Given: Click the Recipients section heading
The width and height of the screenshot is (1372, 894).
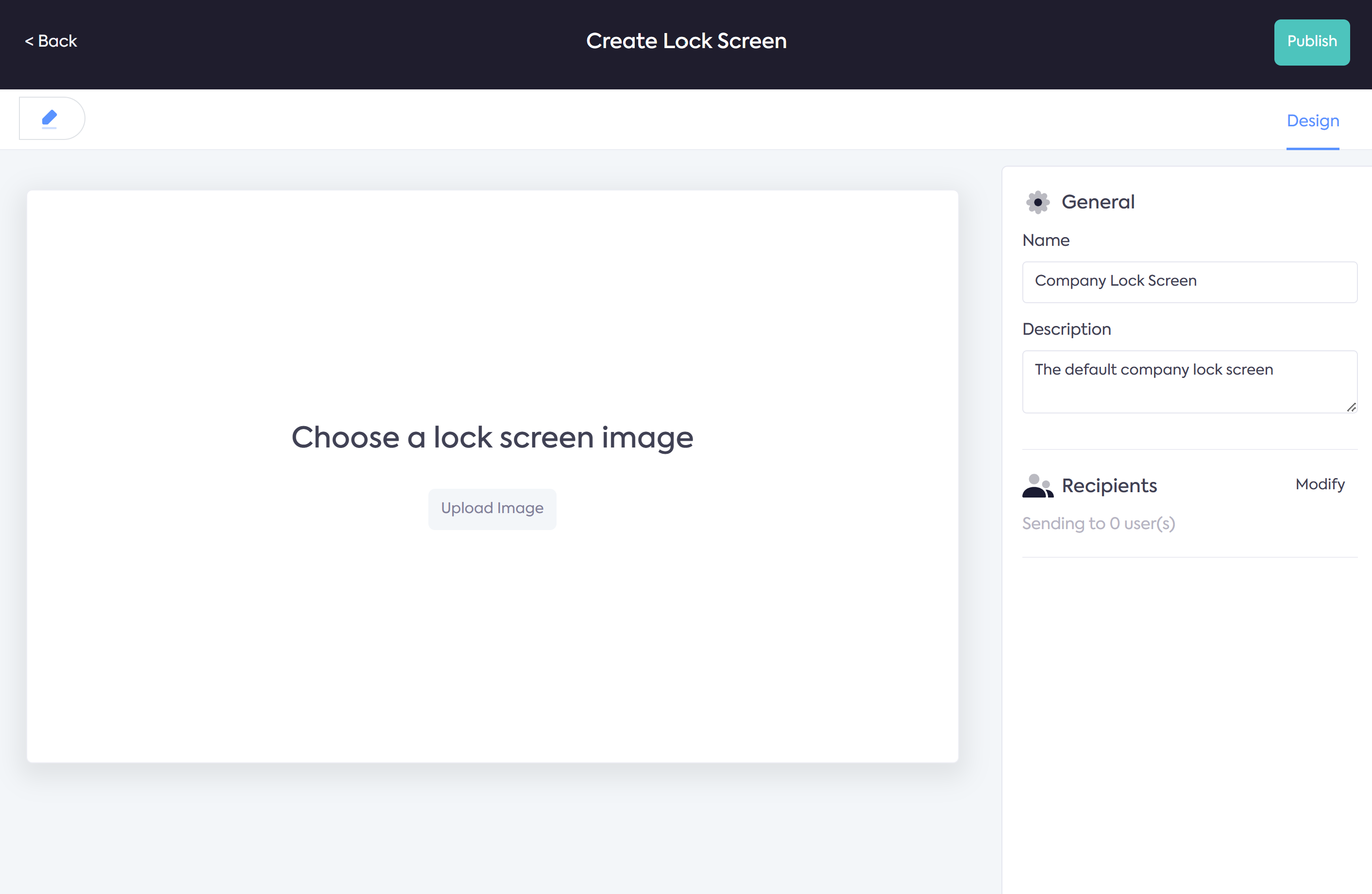Looking at the screenshot, I should tap(1109, 486).
